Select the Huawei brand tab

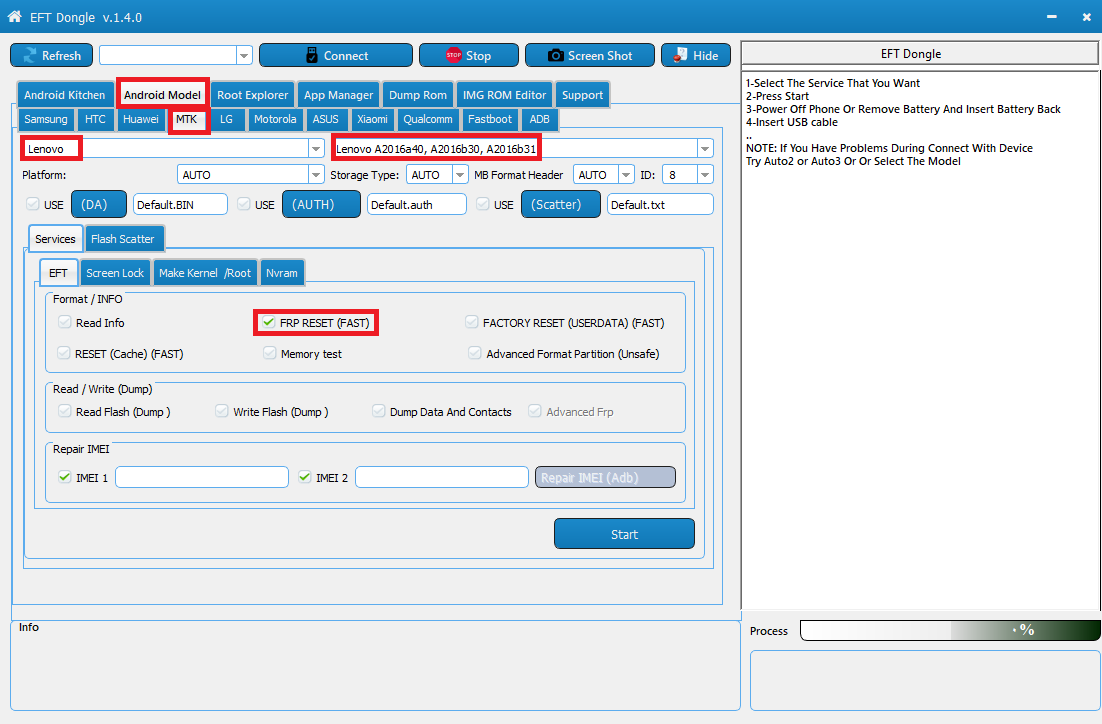tap(141, 119)
